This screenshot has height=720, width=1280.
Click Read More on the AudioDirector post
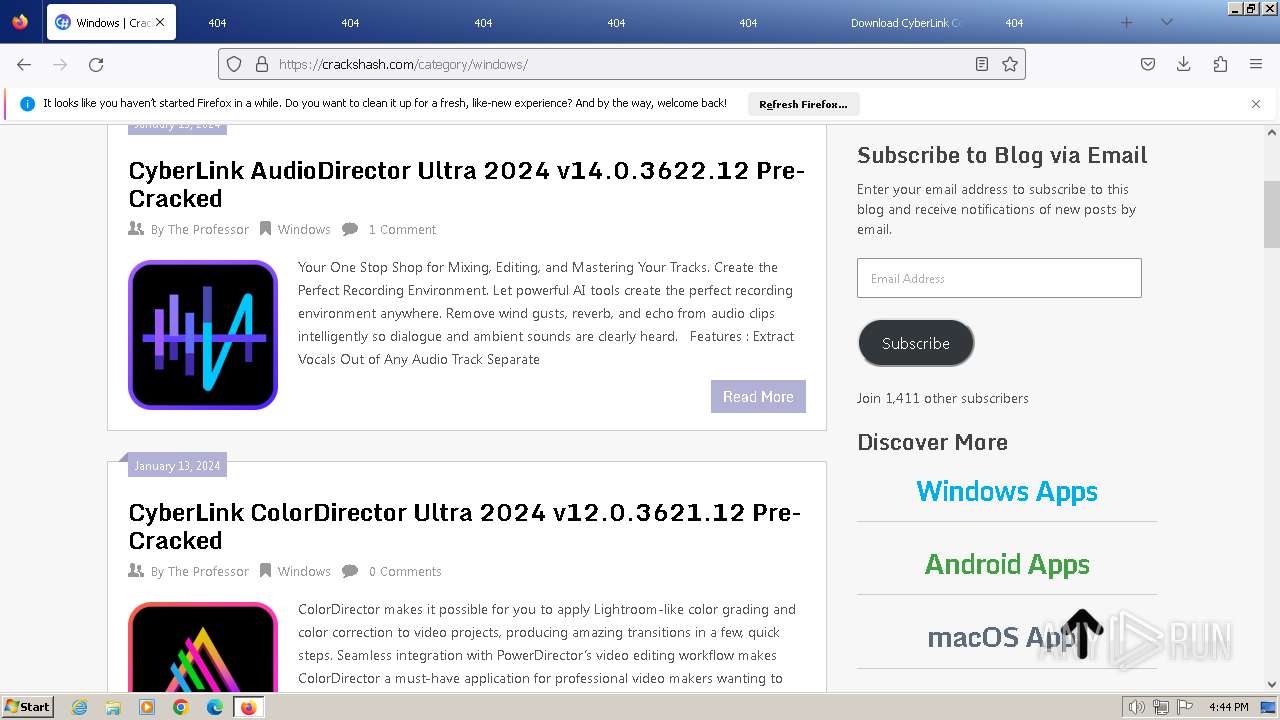pos(758,396)
